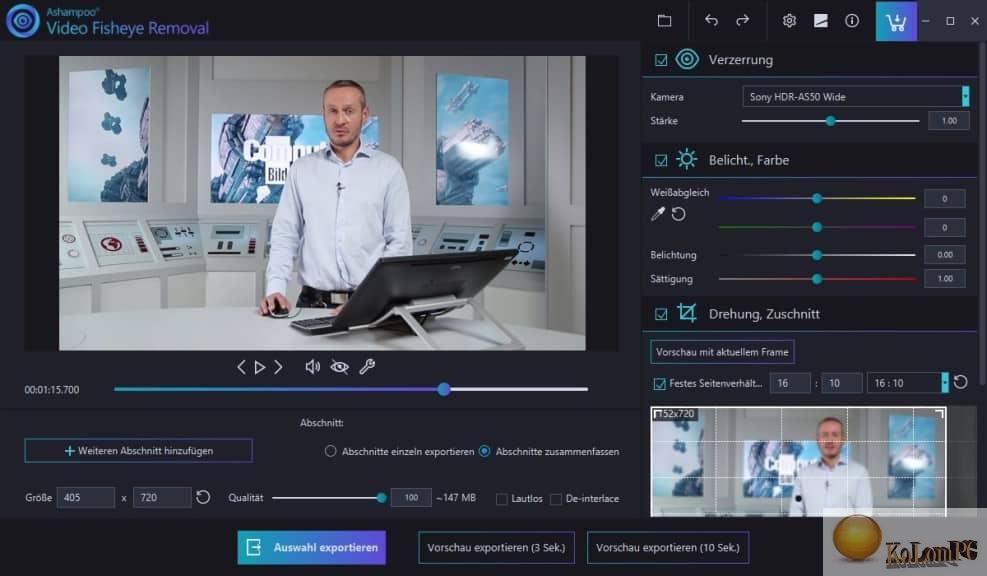The image size is (987, 576).
Task: Click the Stärke value field
Action: [949, 121]
